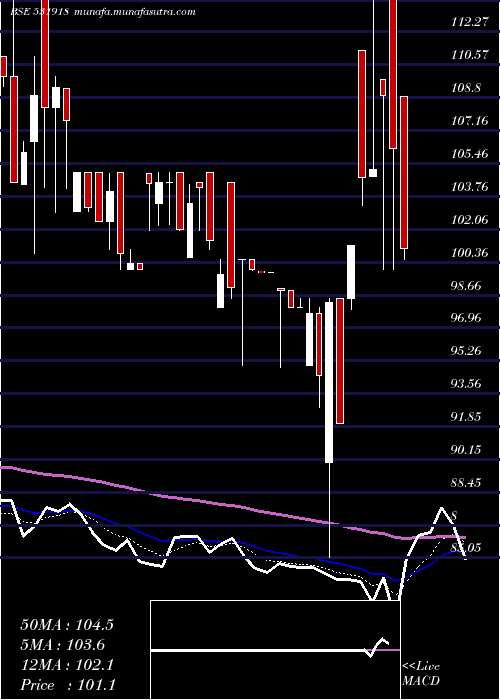Click the 112.27 price axis label
This screenshot has height=700, width=500.
470,22
